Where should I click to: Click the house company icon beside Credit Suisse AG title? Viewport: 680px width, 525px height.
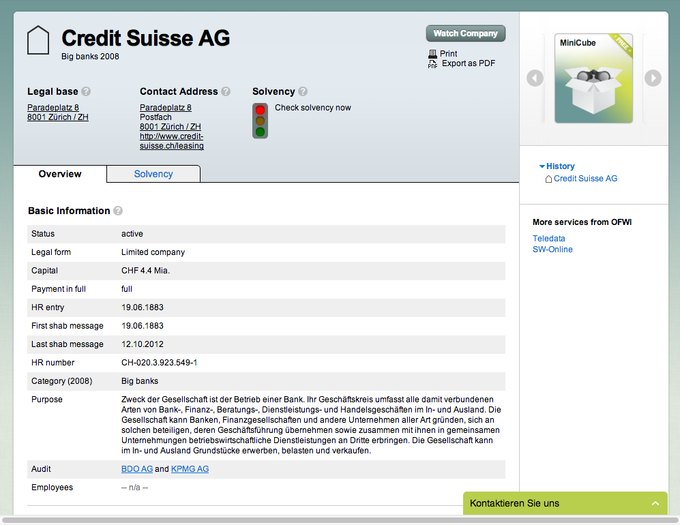[38, 40]
